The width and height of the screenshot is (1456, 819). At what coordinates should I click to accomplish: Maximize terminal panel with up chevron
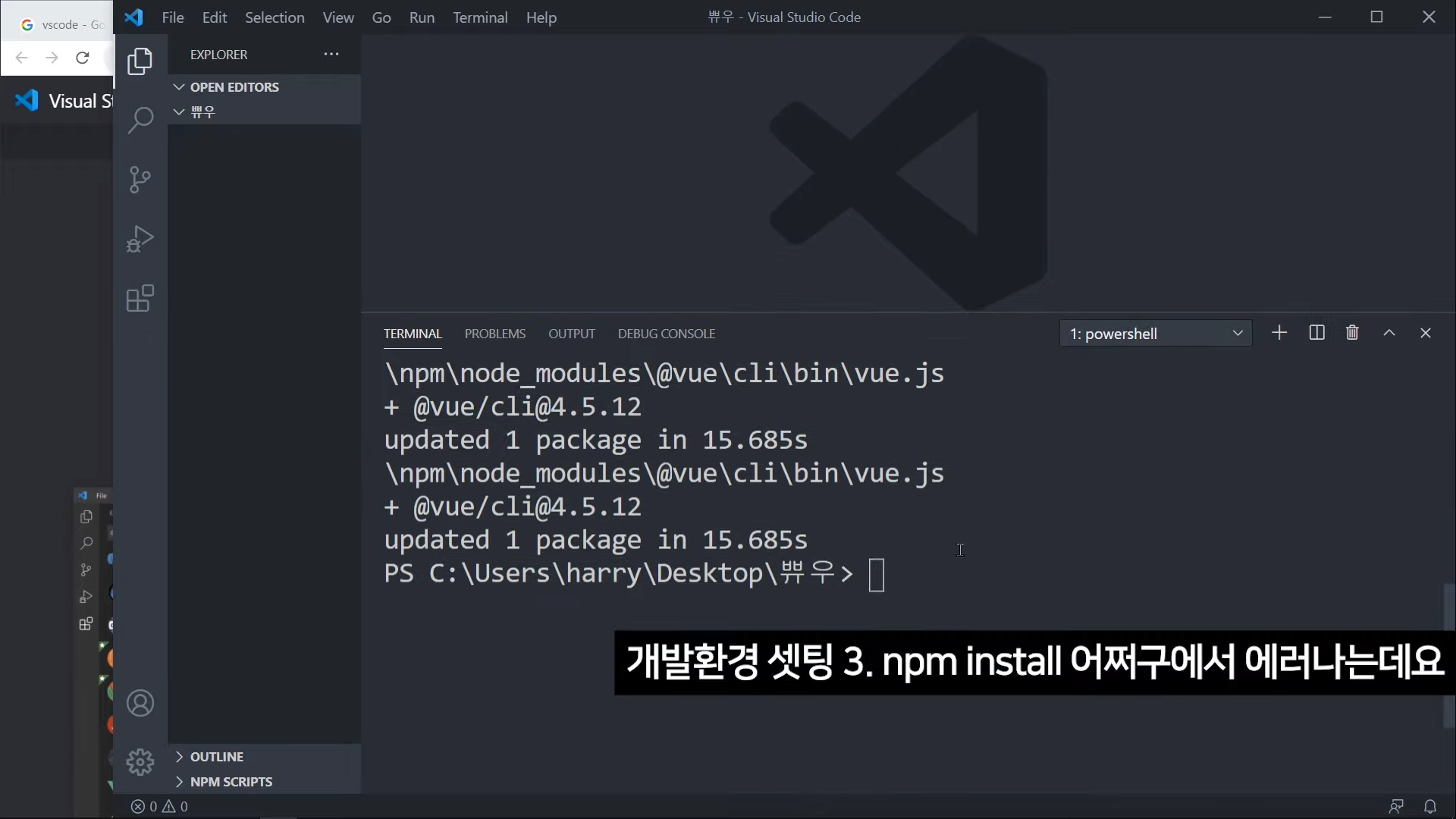pos(1389,333)
